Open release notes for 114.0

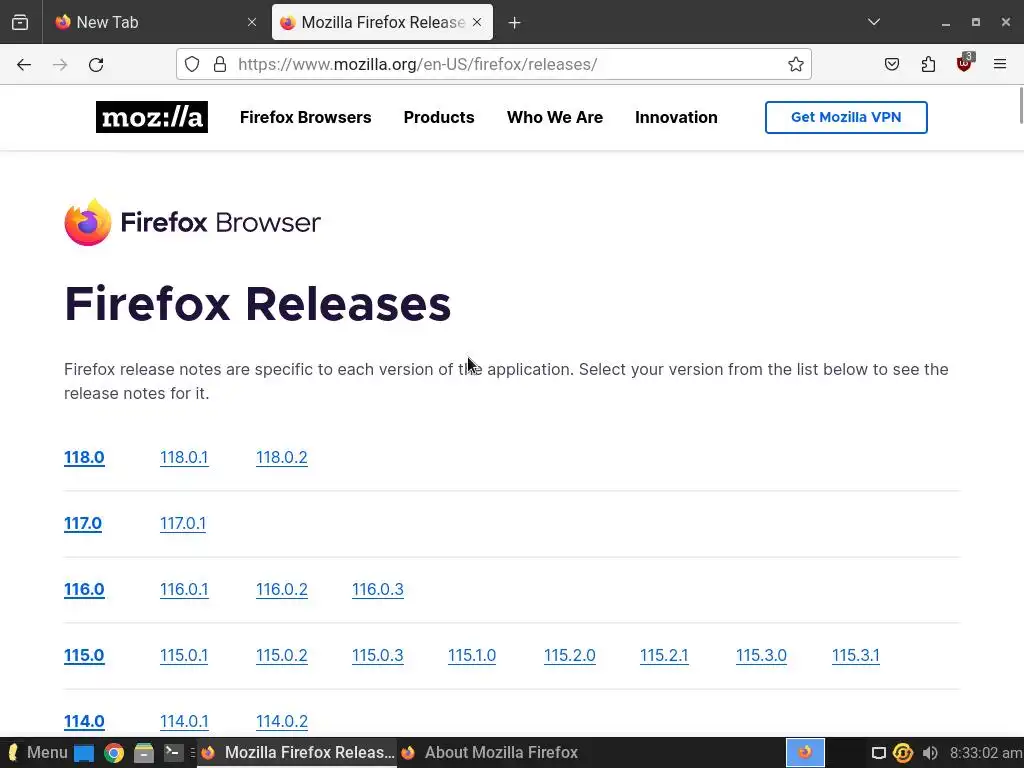click(x=84, y=721)
